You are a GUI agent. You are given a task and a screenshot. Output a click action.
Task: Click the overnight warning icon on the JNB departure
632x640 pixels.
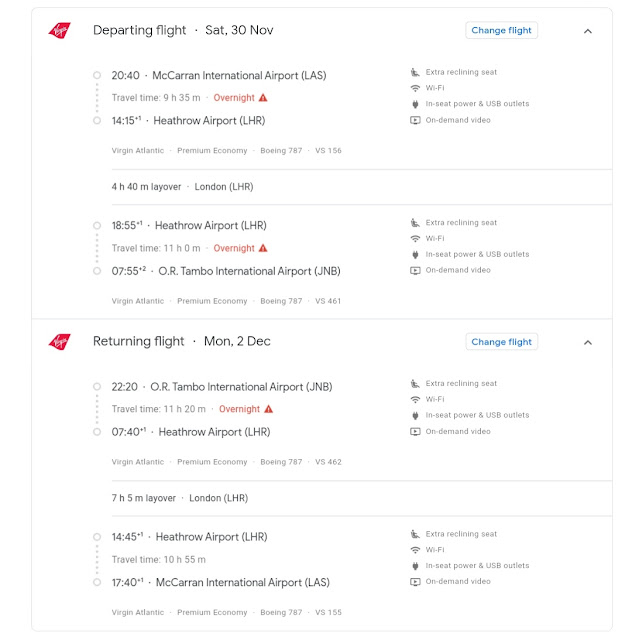268,409
